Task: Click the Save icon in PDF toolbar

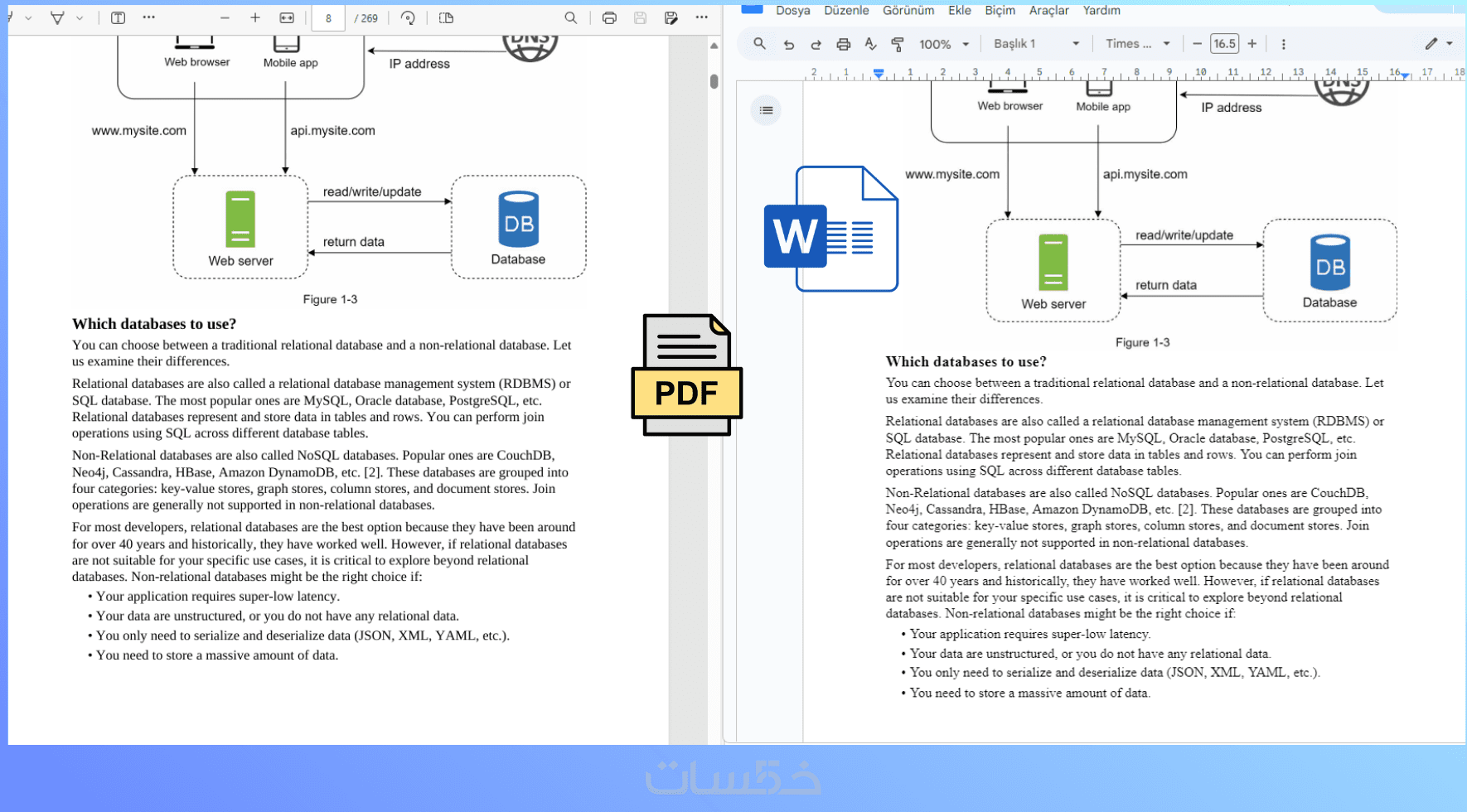Action: 640,17
